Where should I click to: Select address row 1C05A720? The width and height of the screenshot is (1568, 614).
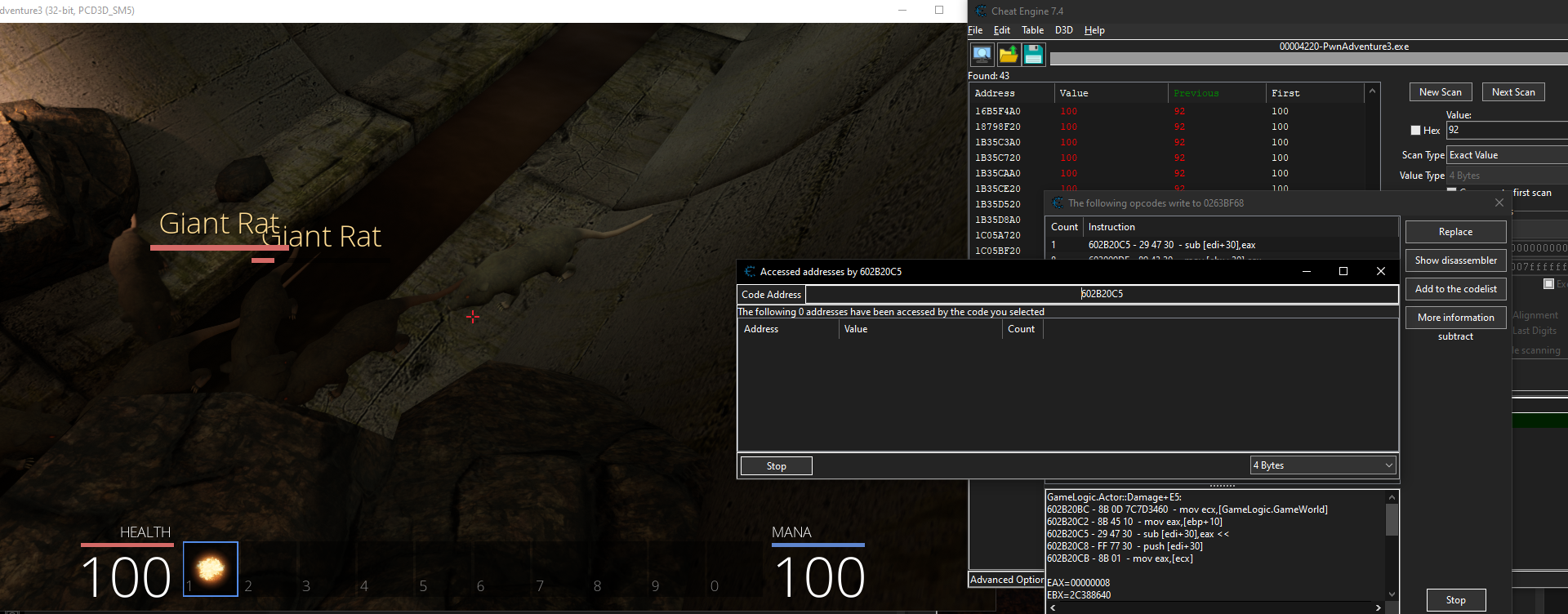pyautogui.click(x=1006, y=235)
